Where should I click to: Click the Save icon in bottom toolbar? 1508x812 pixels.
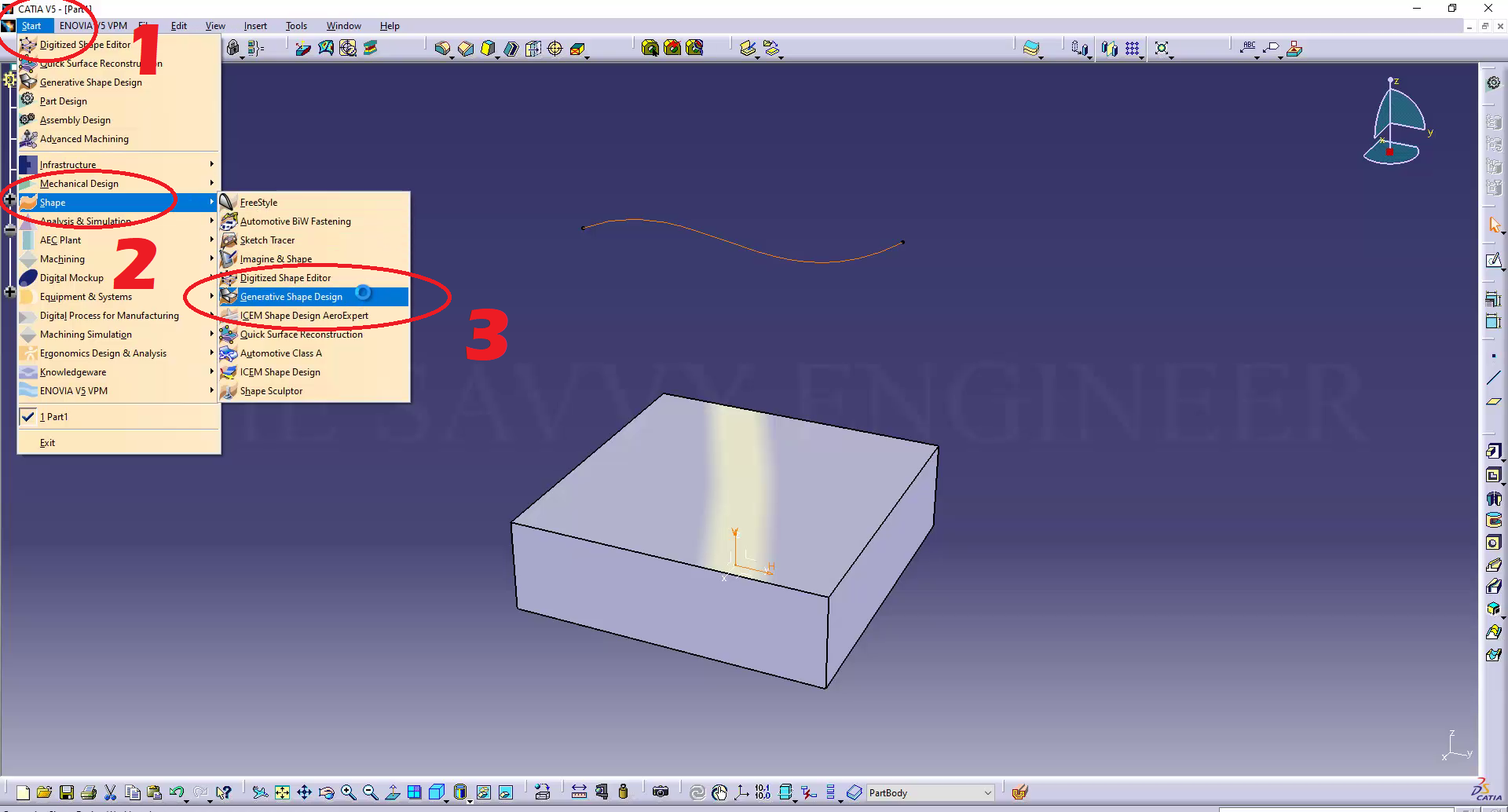pos(67,792)
